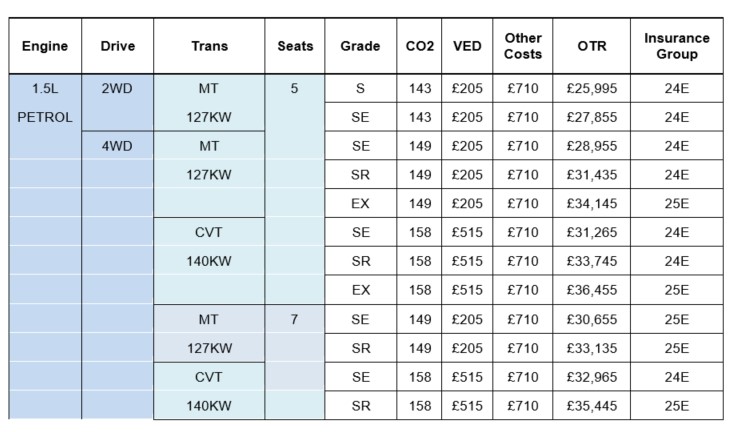Screen dimensions: 732x432
Task: Select the S grade cell
Action: pyautogui.click(x=360, y=88)
